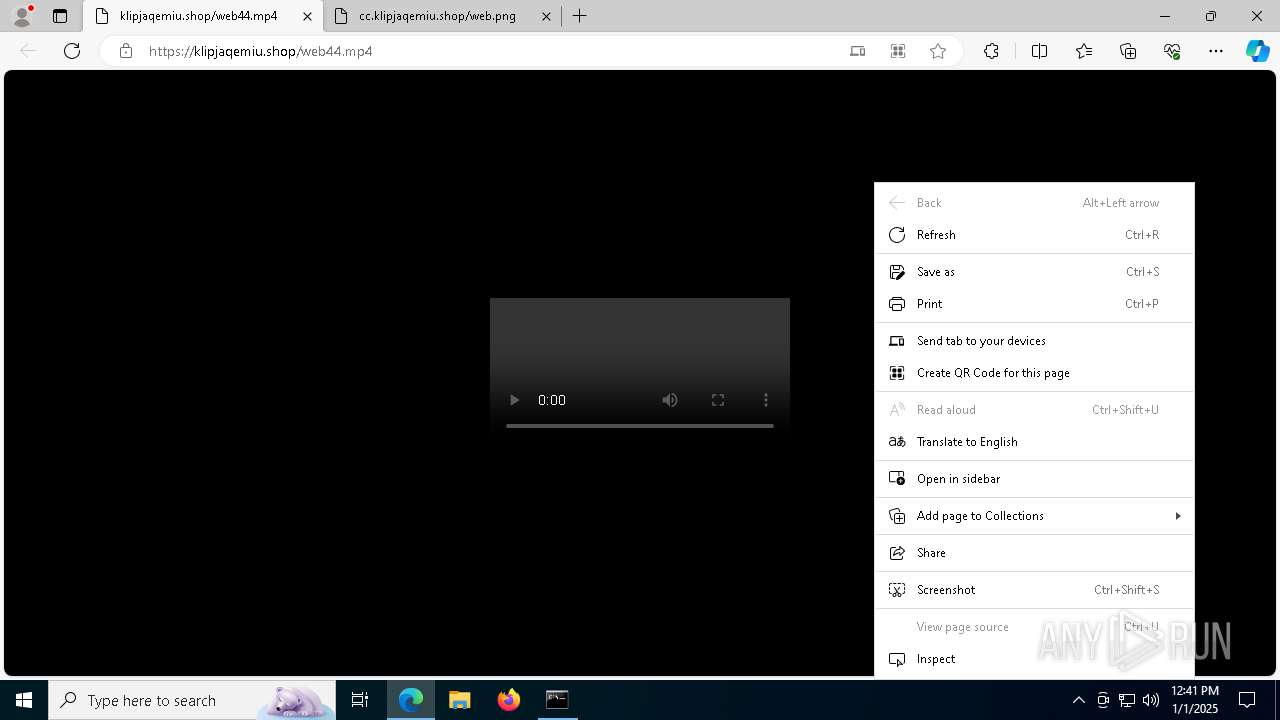The image size is (1280, 720).
Task: Open Task View on taskbar
Action: point(360,700)
